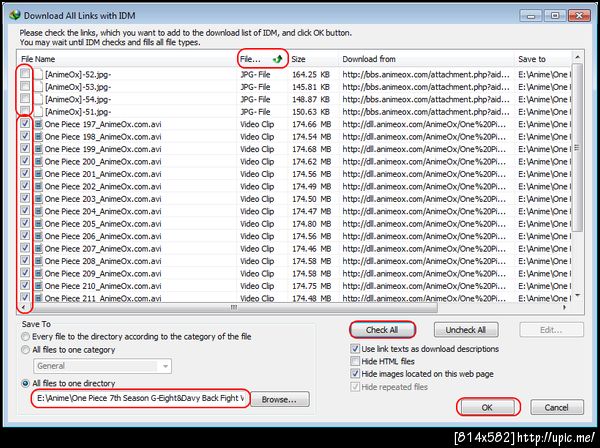Sort by Download from column header

point(426,59)
